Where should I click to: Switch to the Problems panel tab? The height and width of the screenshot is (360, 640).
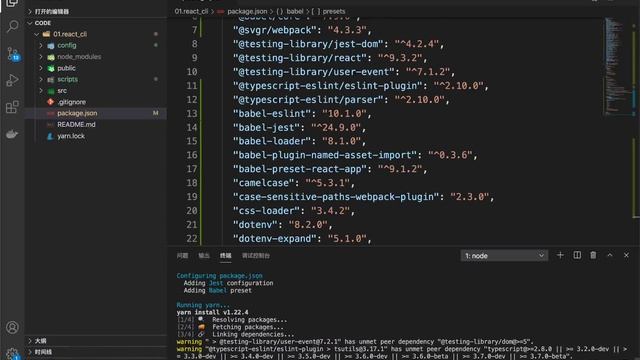pyautogui.click(x=182, y=256)
